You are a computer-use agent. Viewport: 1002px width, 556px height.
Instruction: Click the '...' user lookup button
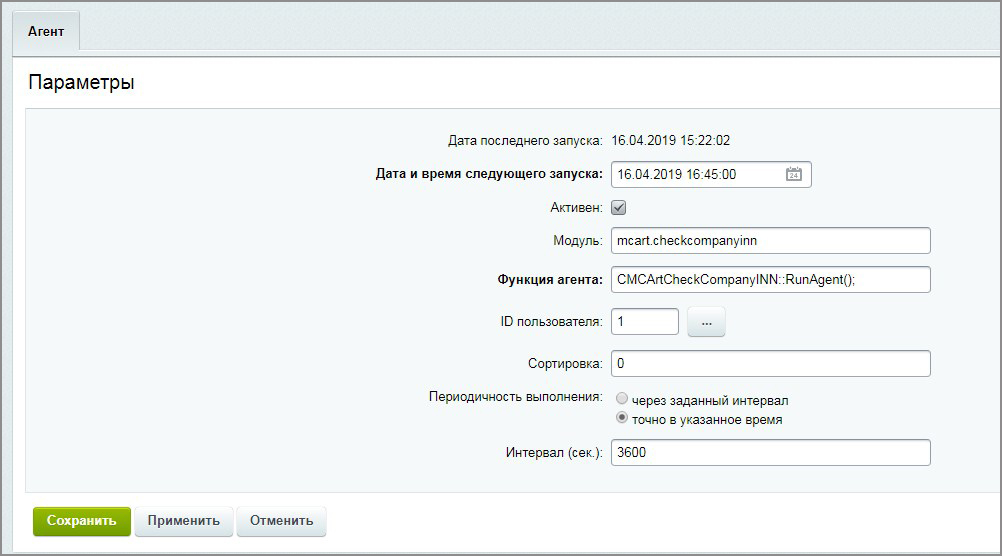[x=706, y=322]
